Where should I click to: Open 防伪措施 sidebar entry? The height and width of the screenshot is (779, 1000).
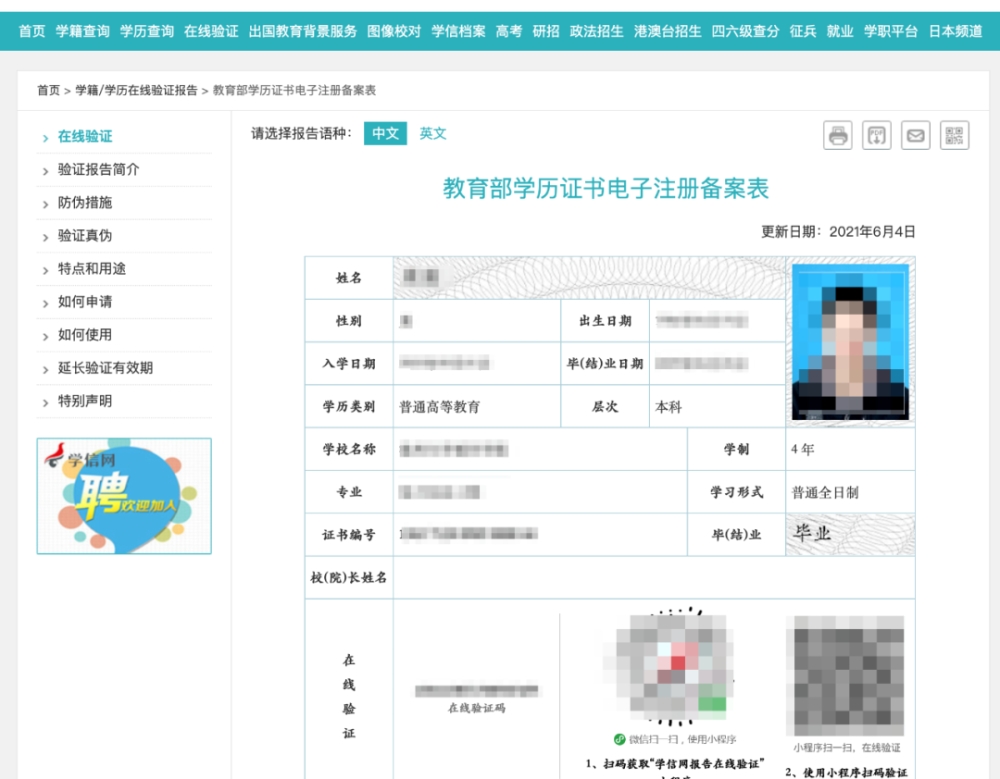click(x=85, y=202)
